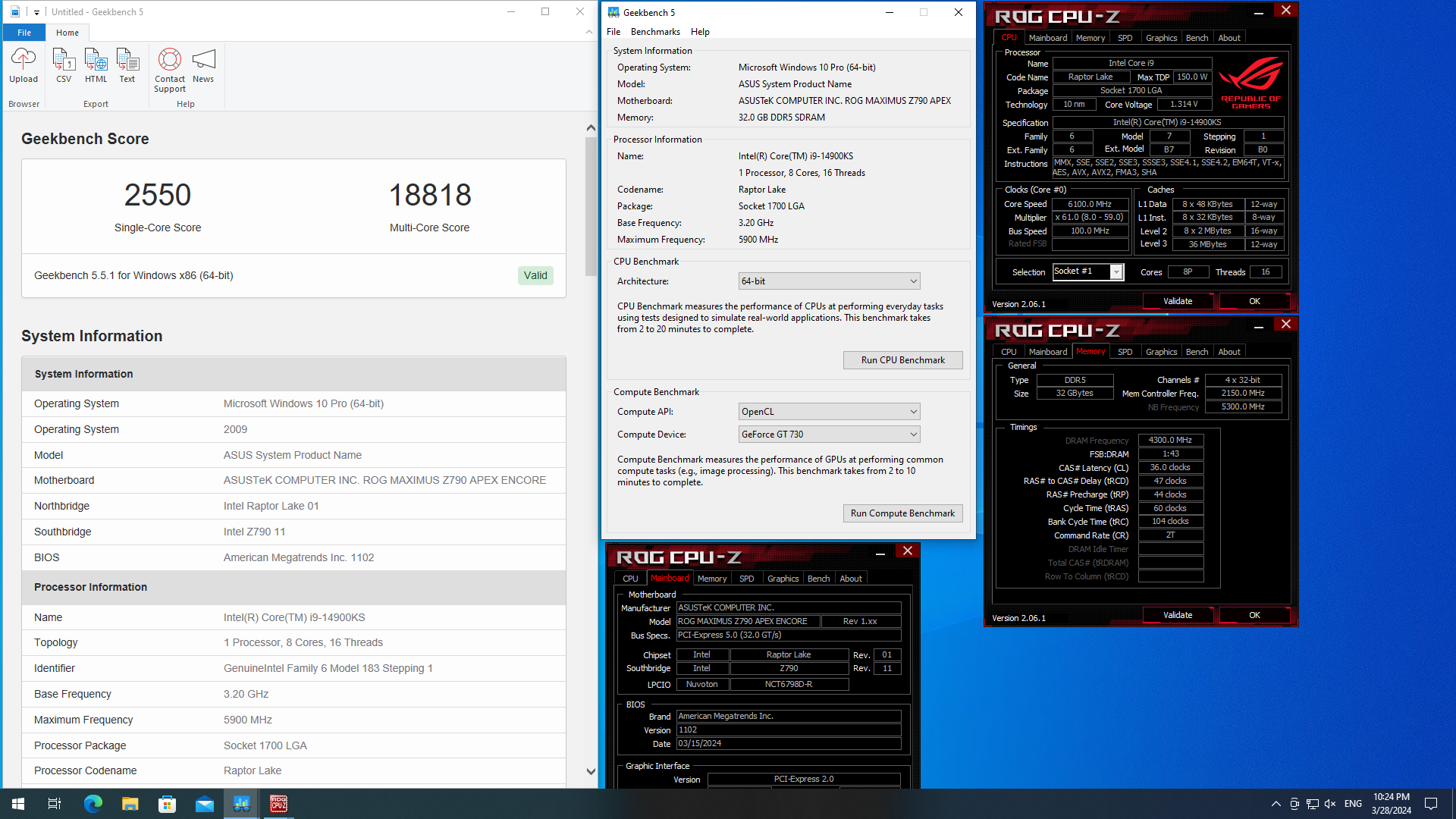Switch to About tab in Mainboard CPU-Z window
The image size is (1456, 819).
851,579
